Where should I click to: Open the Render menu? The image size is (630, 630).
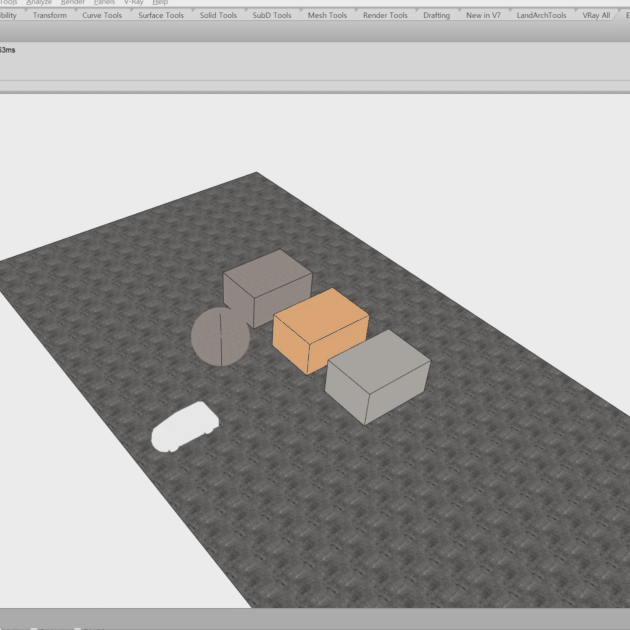click(73, 3)
